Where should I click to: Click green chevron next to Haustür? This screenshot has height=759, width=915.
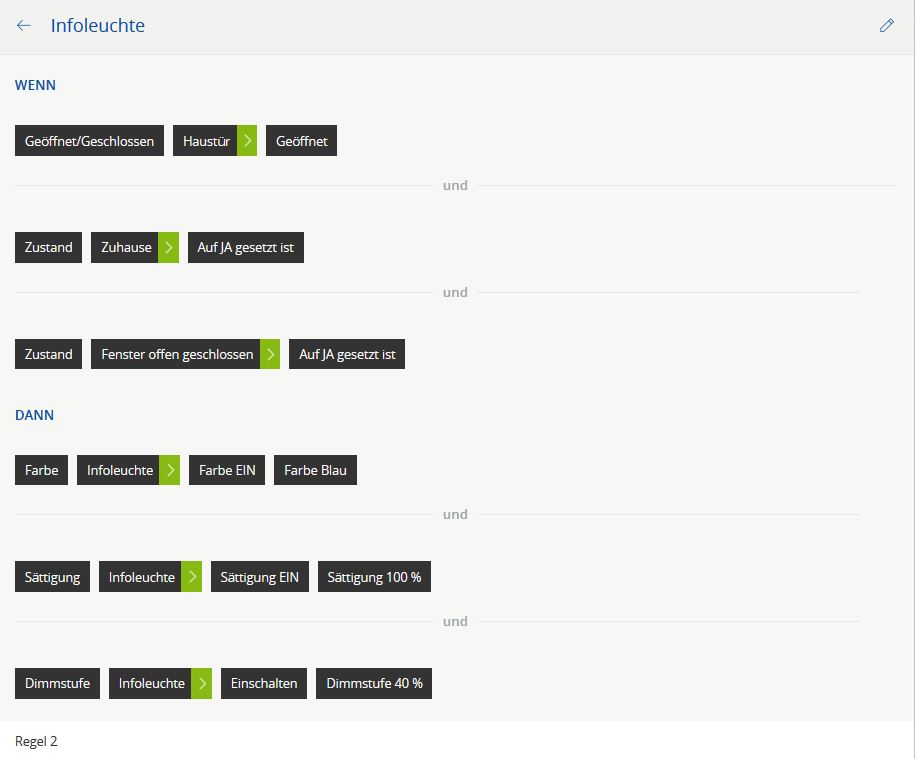247,141
